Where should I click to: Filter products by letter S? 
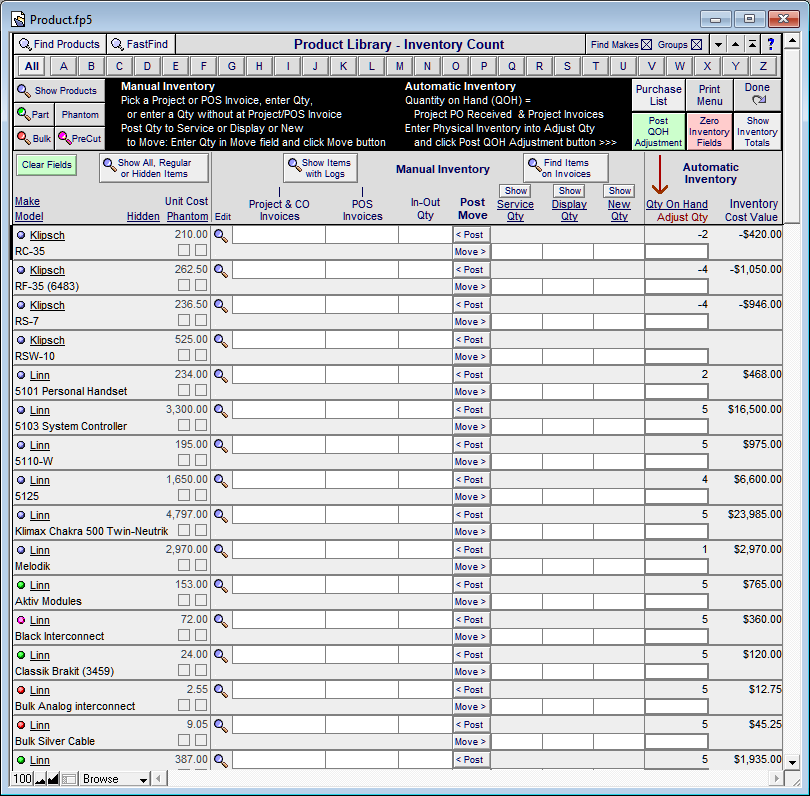(x=567, y=66)
